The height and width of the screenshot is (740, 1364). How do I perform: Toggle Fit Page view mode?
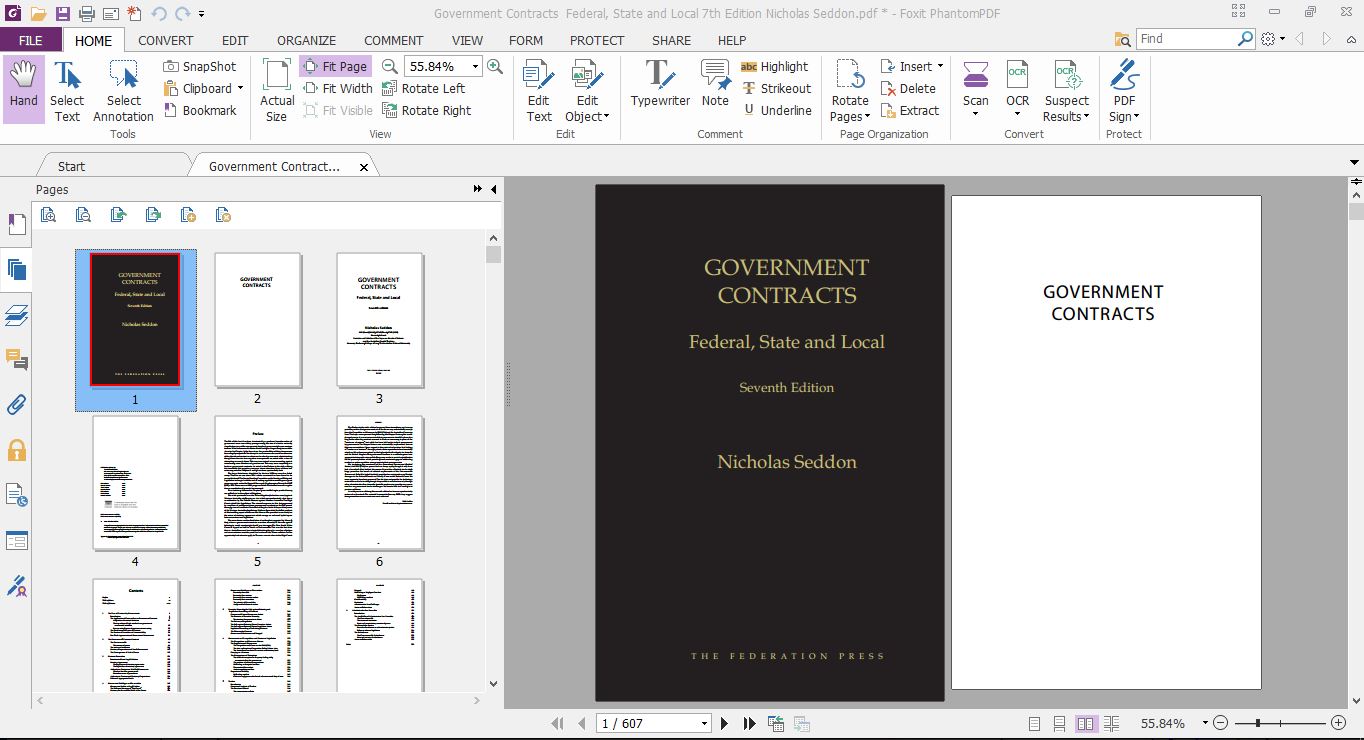tap(335, 66)
